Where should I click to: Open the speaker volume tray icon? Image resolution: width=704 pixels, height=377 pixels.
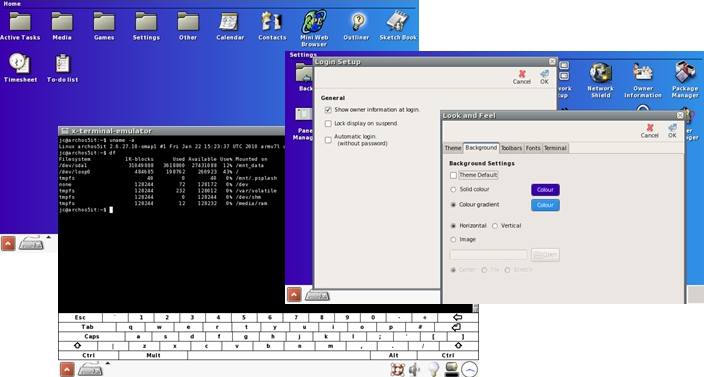[x=414, y=369]
